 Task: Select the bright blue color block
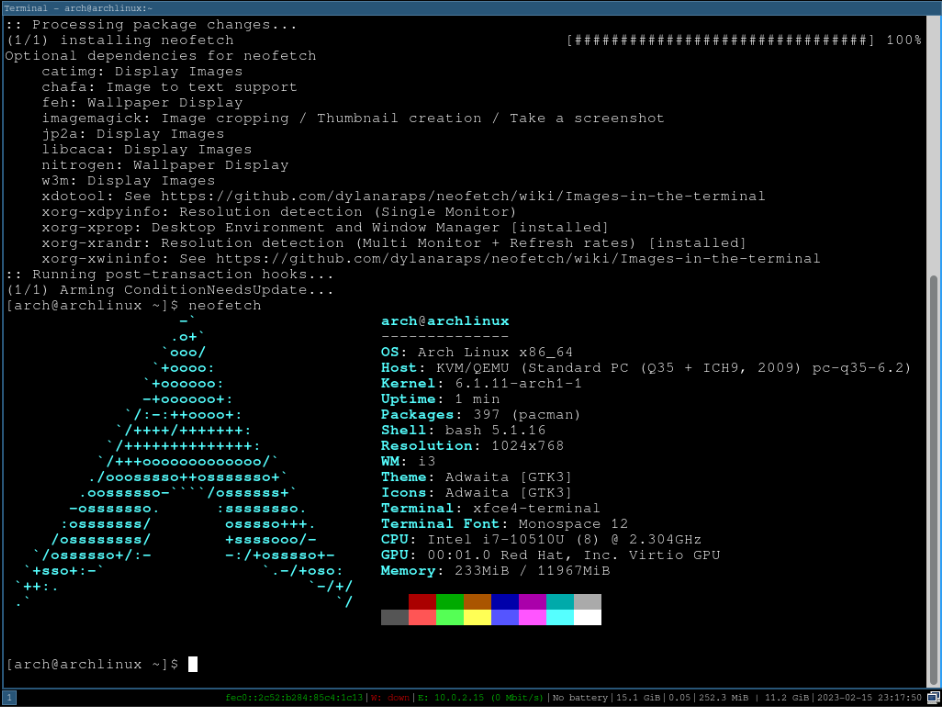click(x=505, y=617)
